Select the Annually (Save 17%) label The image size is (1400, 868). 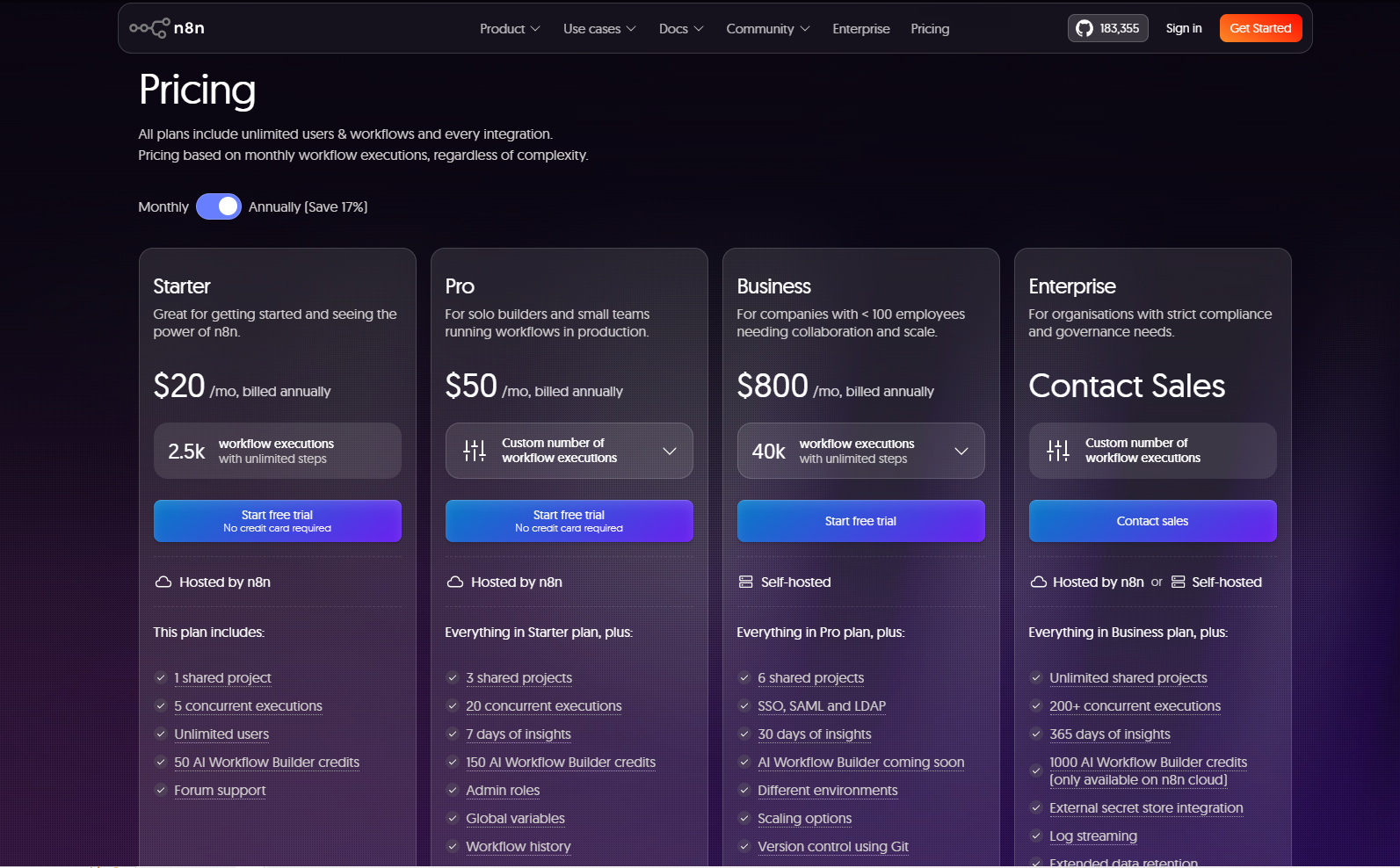point(308,206)
